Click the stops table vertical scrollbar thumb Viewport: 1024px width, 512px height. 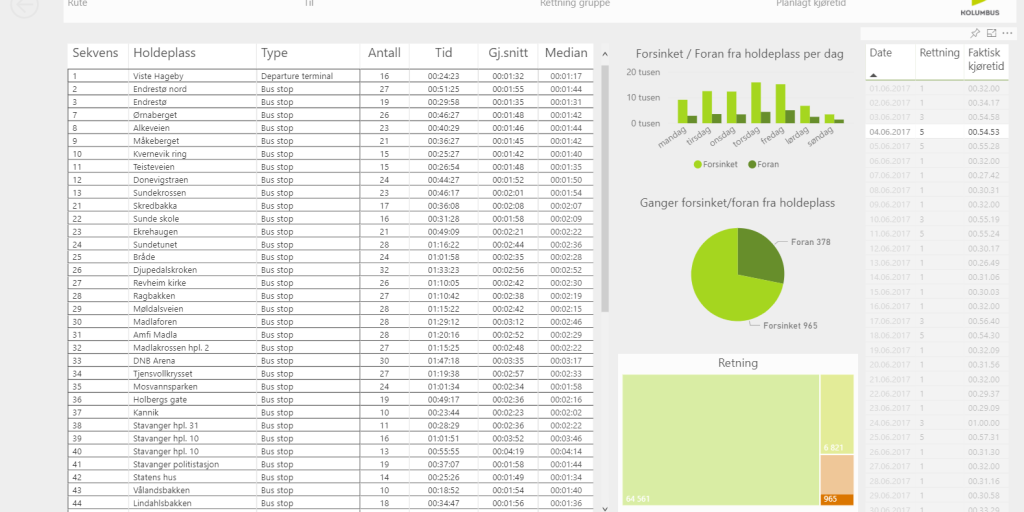(605, 188)
